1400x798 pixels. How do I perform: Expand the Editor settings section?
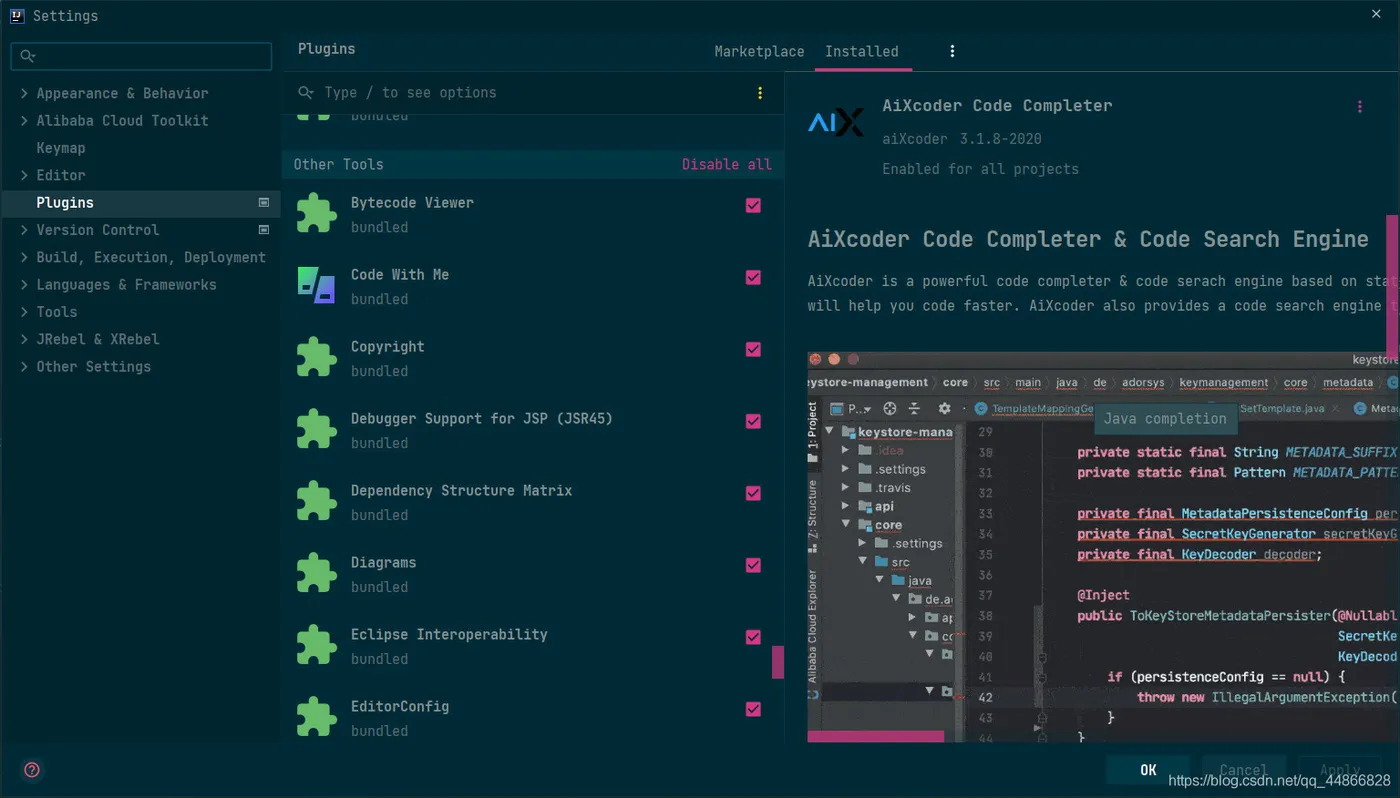24,175
